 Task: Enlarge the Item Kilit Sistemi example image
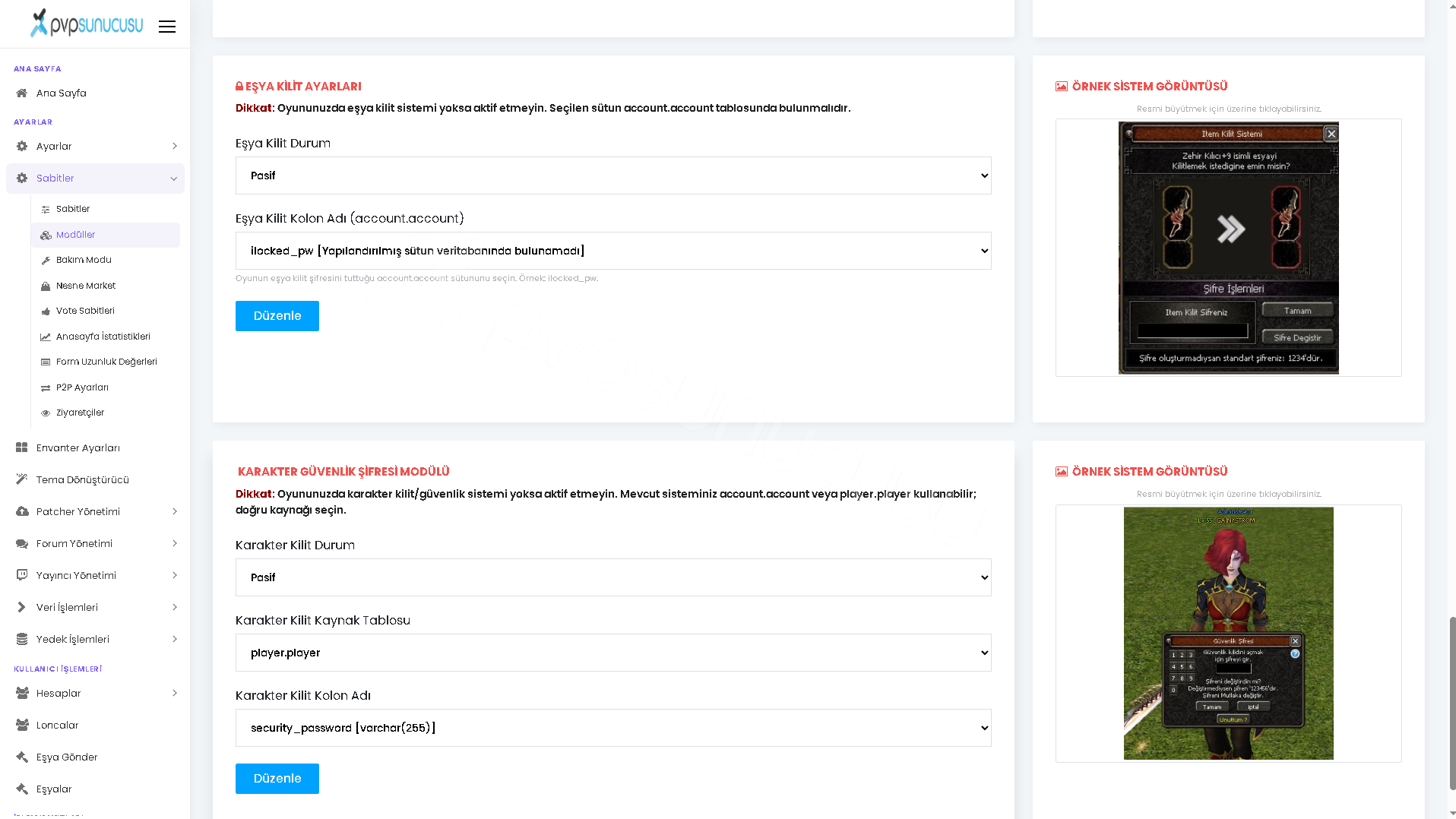pyautogui.click(x=1228, y=248)
